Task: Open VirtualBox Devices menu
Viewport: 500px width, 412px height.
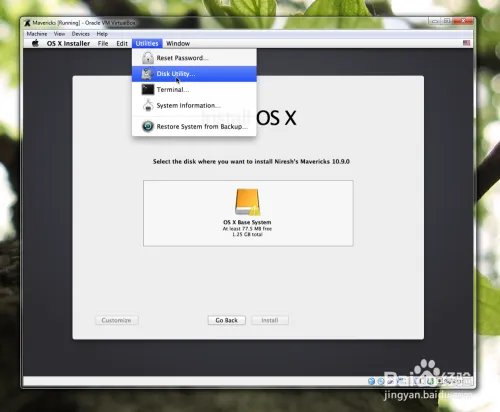Action: click(x=81, y=34)
